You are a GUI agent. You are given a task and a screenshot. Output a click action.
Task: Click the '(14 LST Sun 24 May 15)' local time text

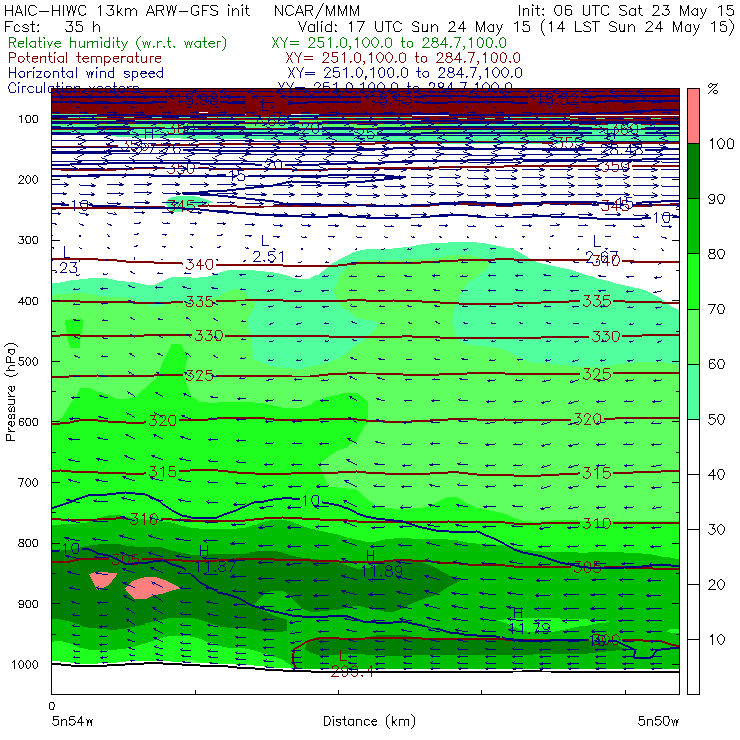(x=638, y=27)
